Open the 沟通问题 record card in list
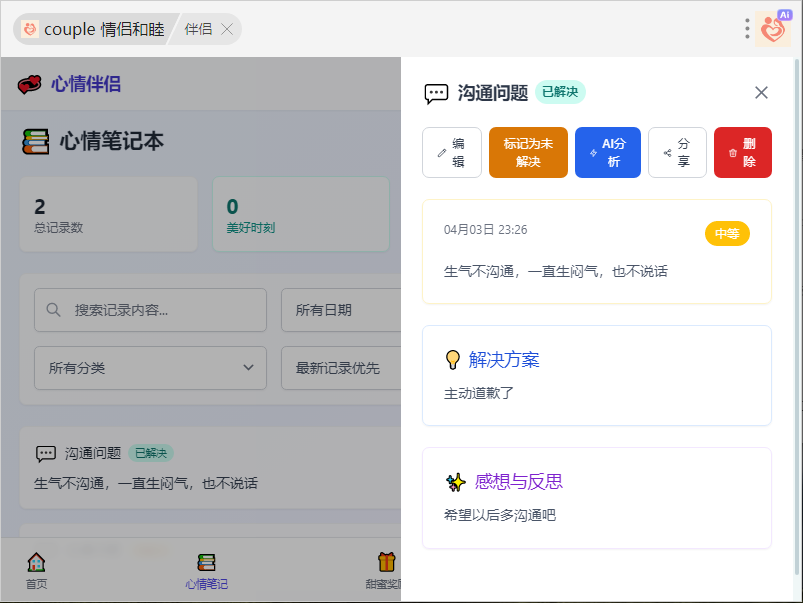The image size is (803, 603). coord(210,468)
